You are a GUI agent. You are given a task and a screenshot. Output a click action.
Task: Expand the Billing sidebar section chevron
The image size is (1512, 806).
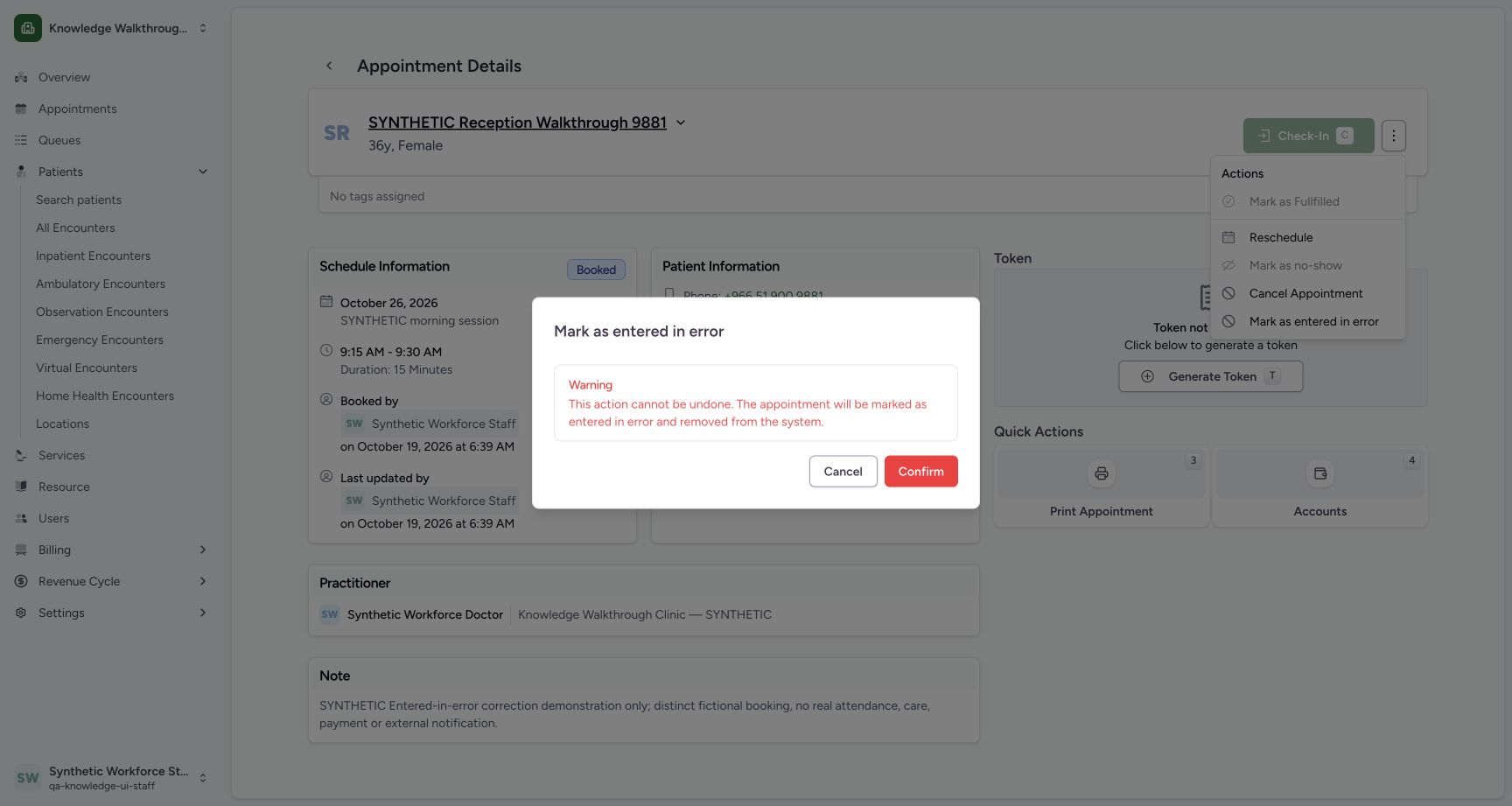(x=203, y=550)
